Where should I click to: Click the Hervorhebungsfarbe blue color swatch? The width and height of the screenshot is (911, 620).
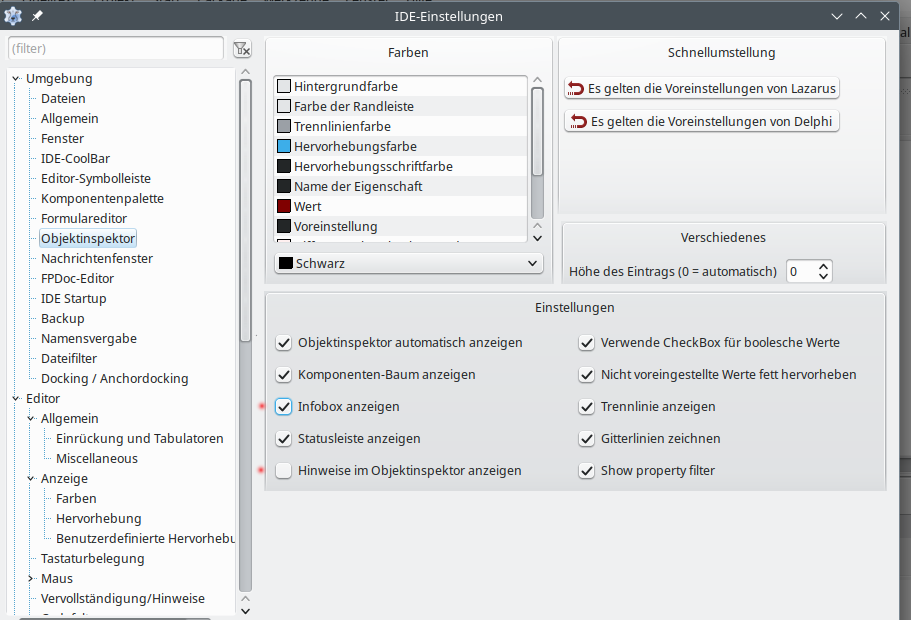pos(284,146)
